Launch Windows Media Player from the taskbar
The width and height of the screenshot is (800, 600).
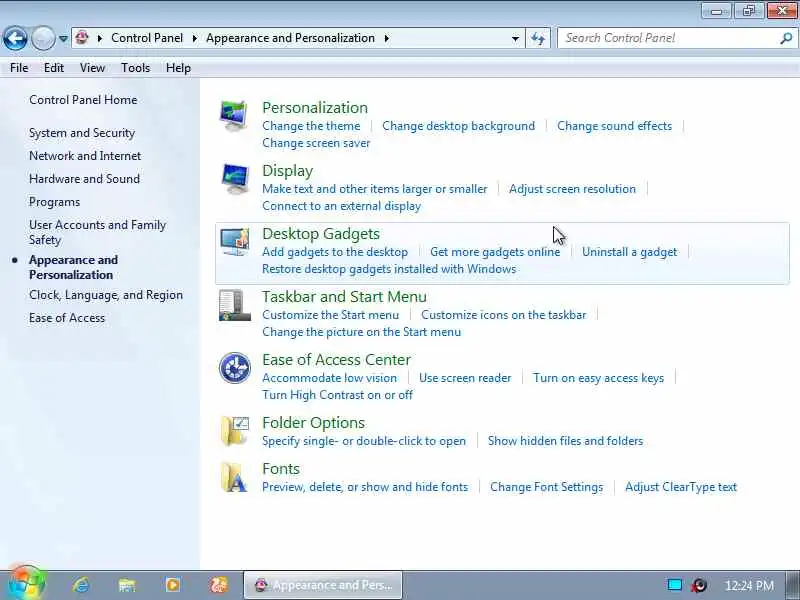click(172, 585)
